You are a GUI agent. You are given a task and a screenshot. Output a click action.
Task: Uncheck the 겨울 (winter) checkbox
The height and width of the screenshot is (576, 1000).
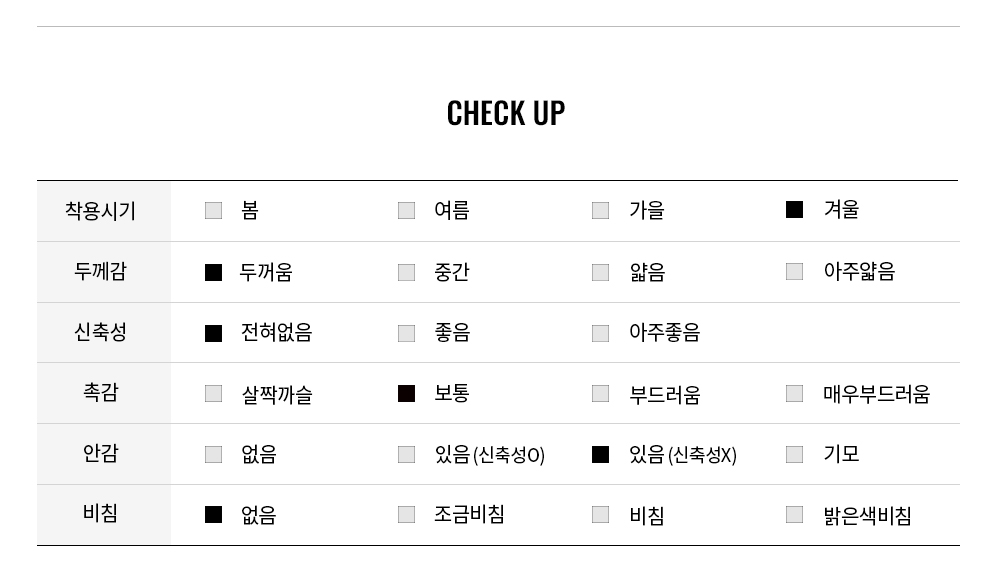[x=794, y=210]
